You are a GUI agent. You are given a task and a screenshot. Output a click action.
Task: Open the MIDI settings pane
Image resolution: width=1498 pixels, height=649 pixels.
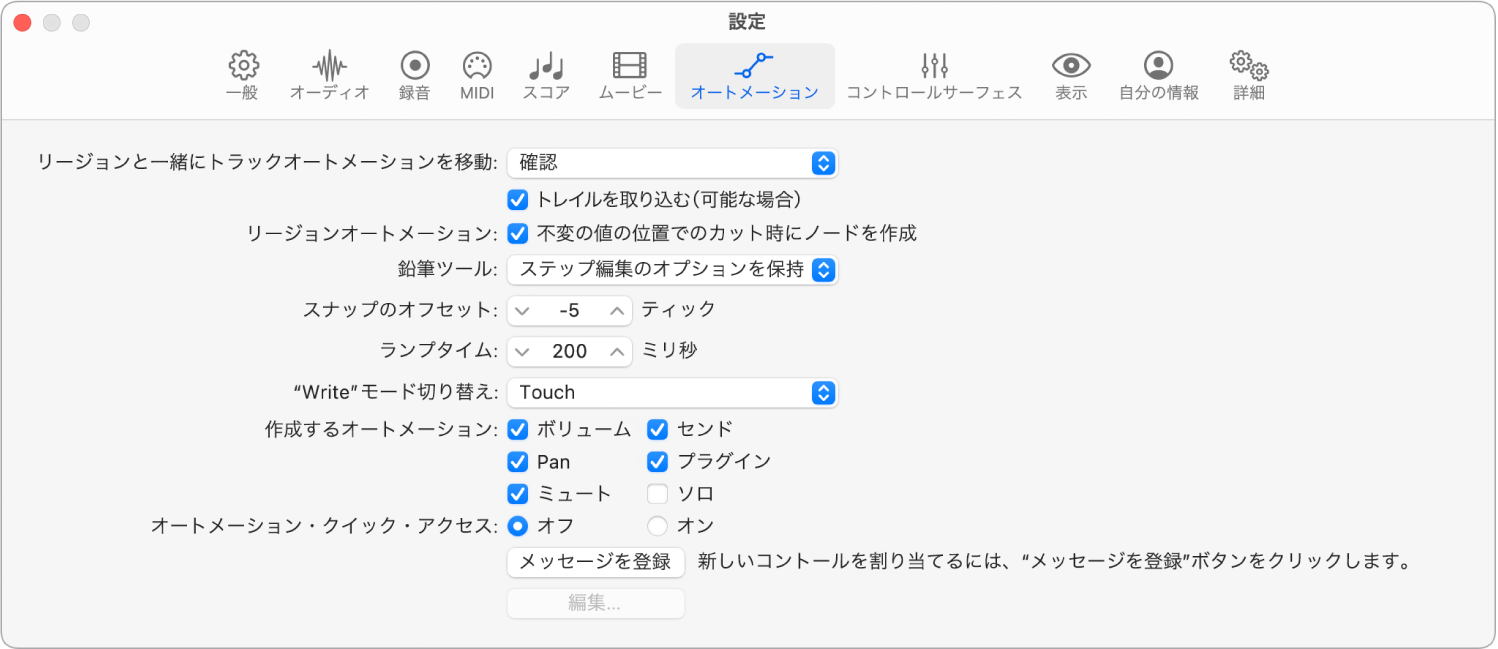[x=477, y=75]
